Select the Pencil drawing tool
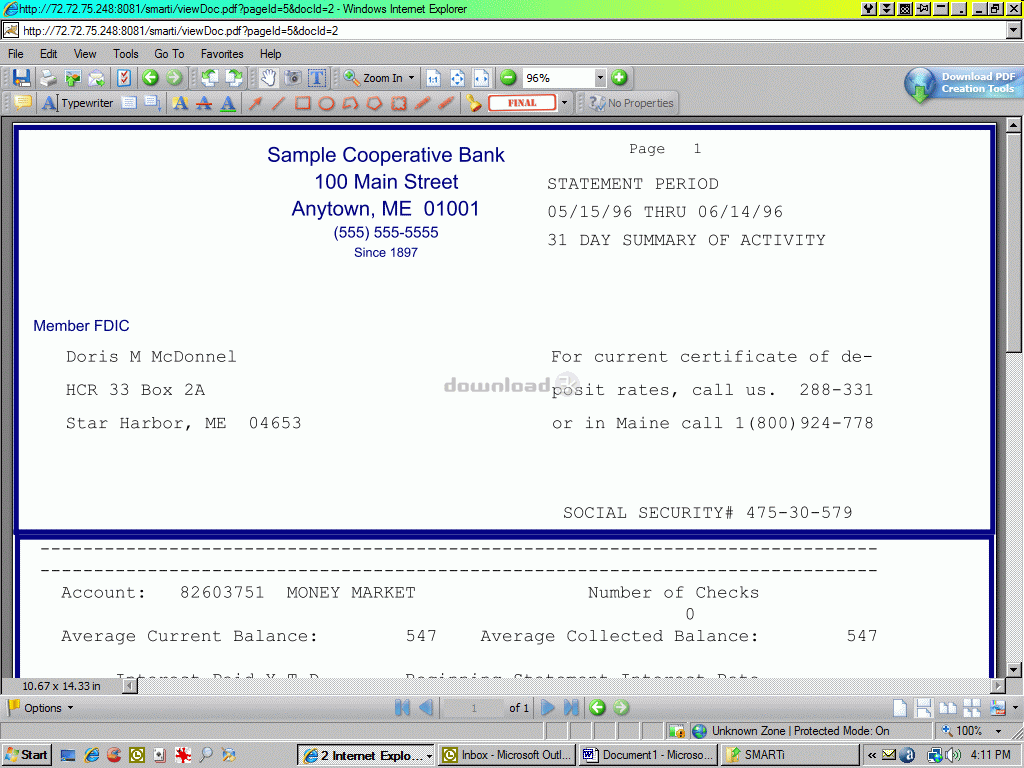Viewport: 1024px width, 768px height. pos(423,103)
